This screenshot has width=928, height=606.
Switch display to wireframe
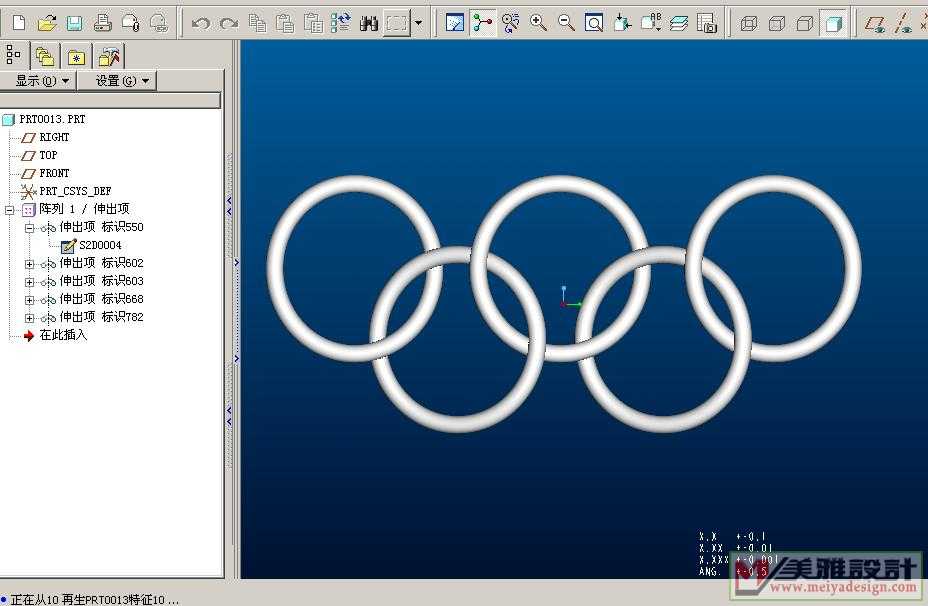coord(749,23)
